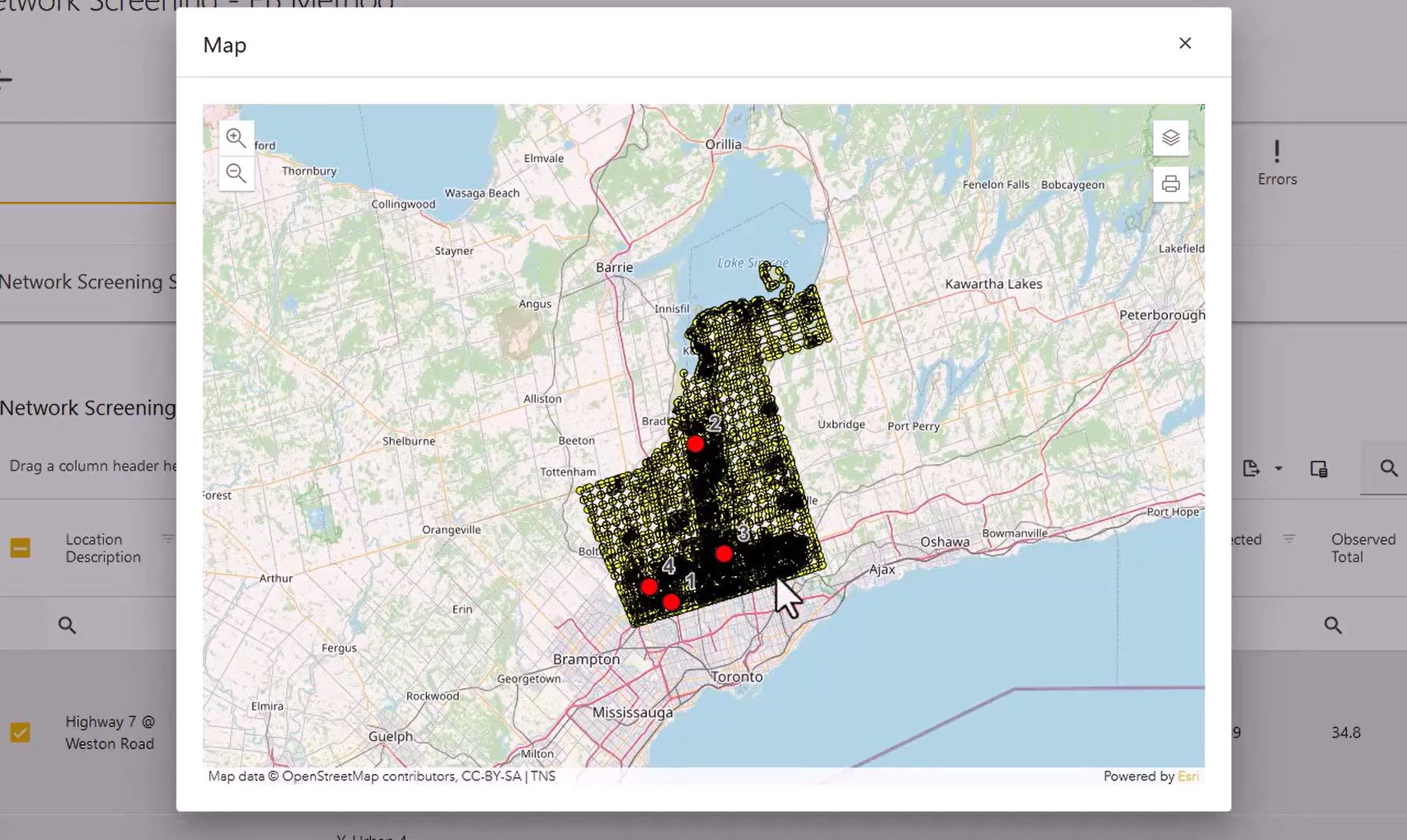Close the Map dialog
The image size is (1407, 840).
point(1184,44)
